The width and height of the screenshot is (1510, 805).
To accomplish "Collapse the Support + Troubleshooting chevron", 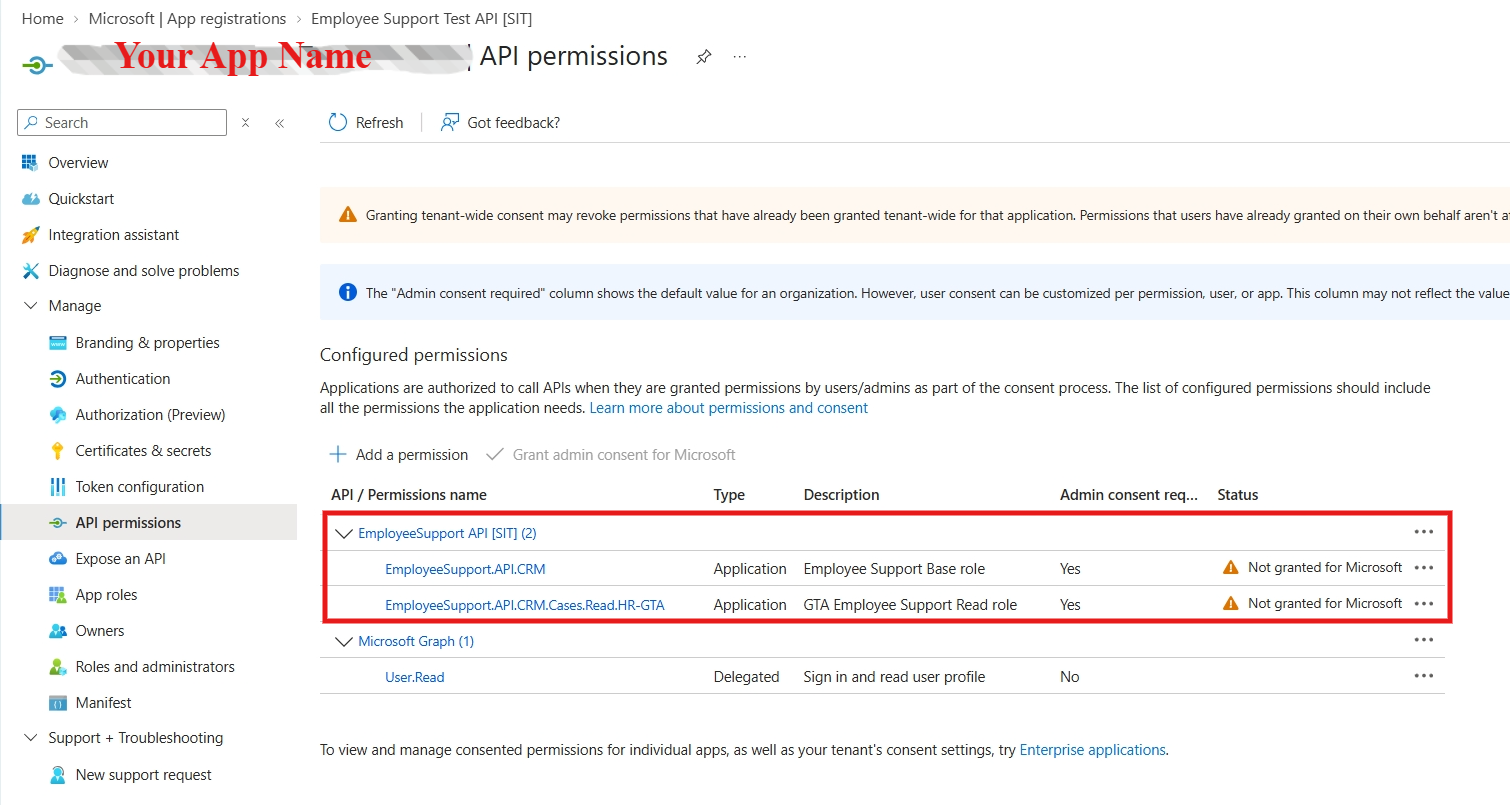I will point(30,738).
